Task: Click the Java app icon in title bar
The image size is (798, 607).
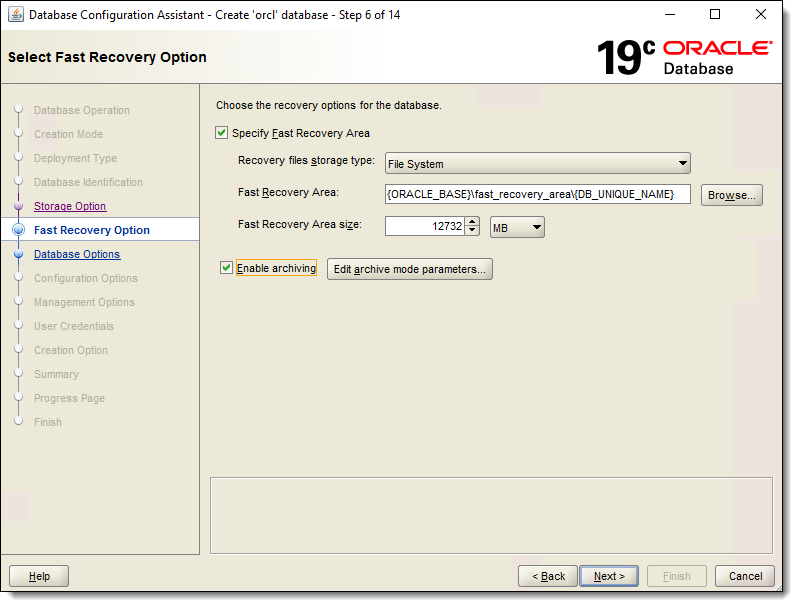Action: [16, 15]
